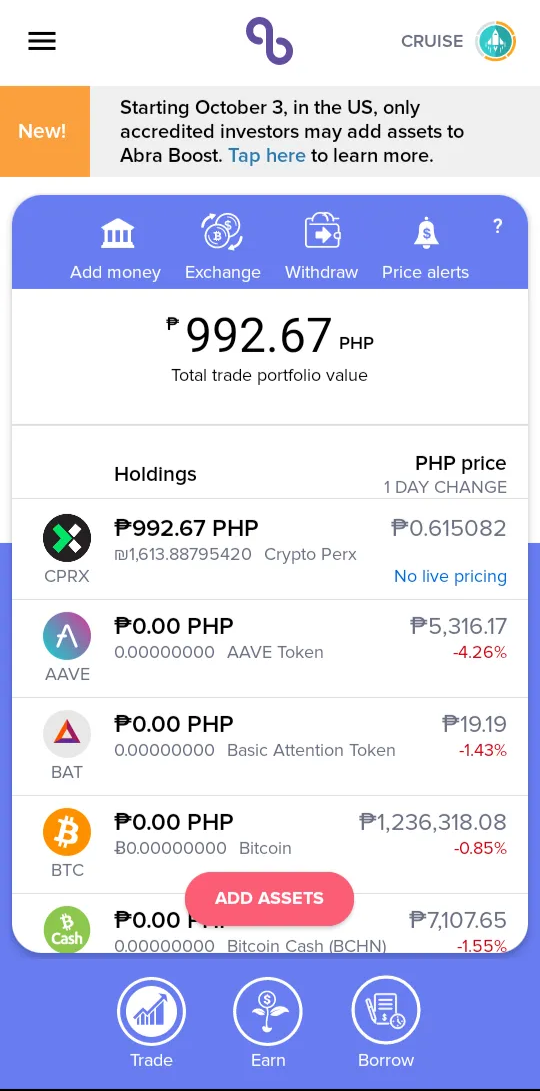Select the Basic Attention Token row
This screenshot has height=1091, width=540.
(270, 746)
